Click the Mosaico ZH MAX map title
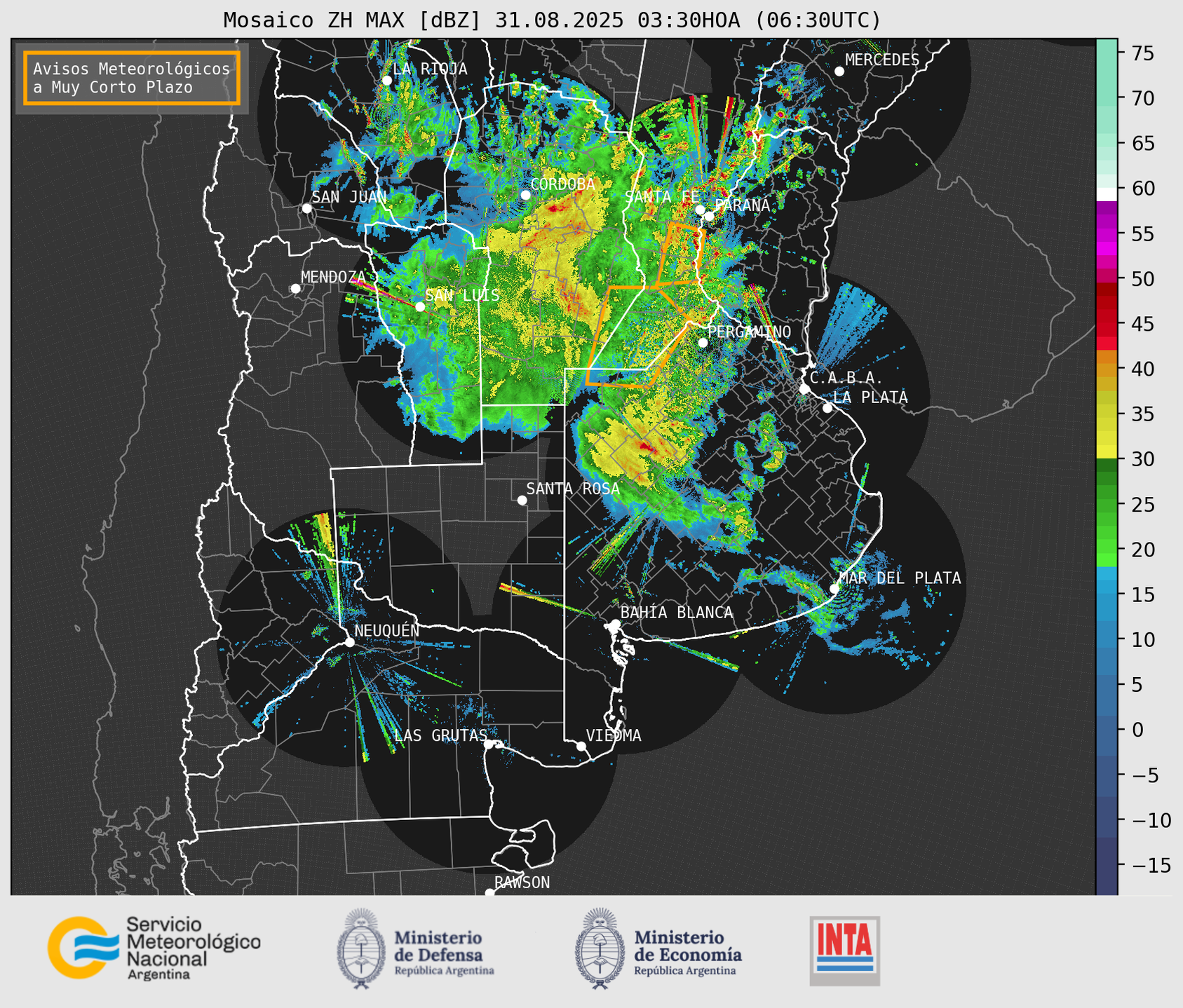Image resolution: width=1183 pixels, height=1008 pixels. point(552,20)
